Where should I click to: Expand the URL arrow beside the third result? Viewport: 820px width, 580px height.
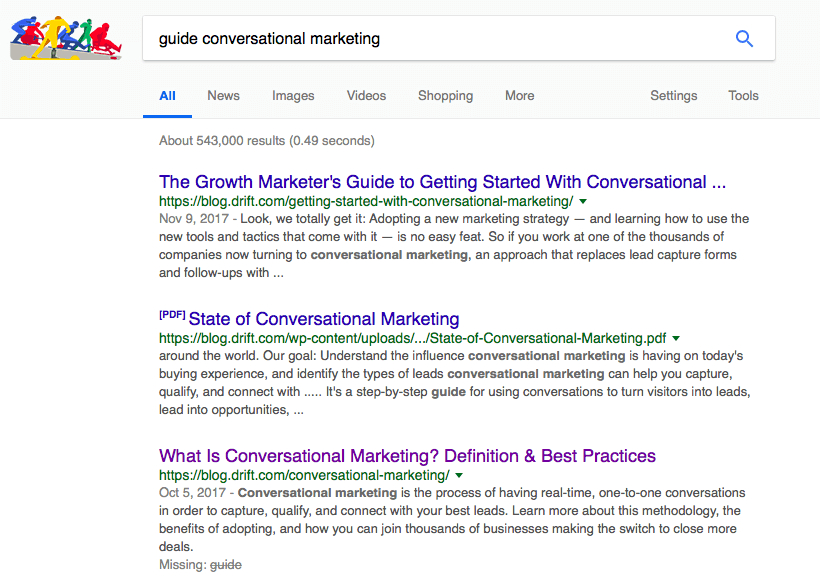pos(459,475)
